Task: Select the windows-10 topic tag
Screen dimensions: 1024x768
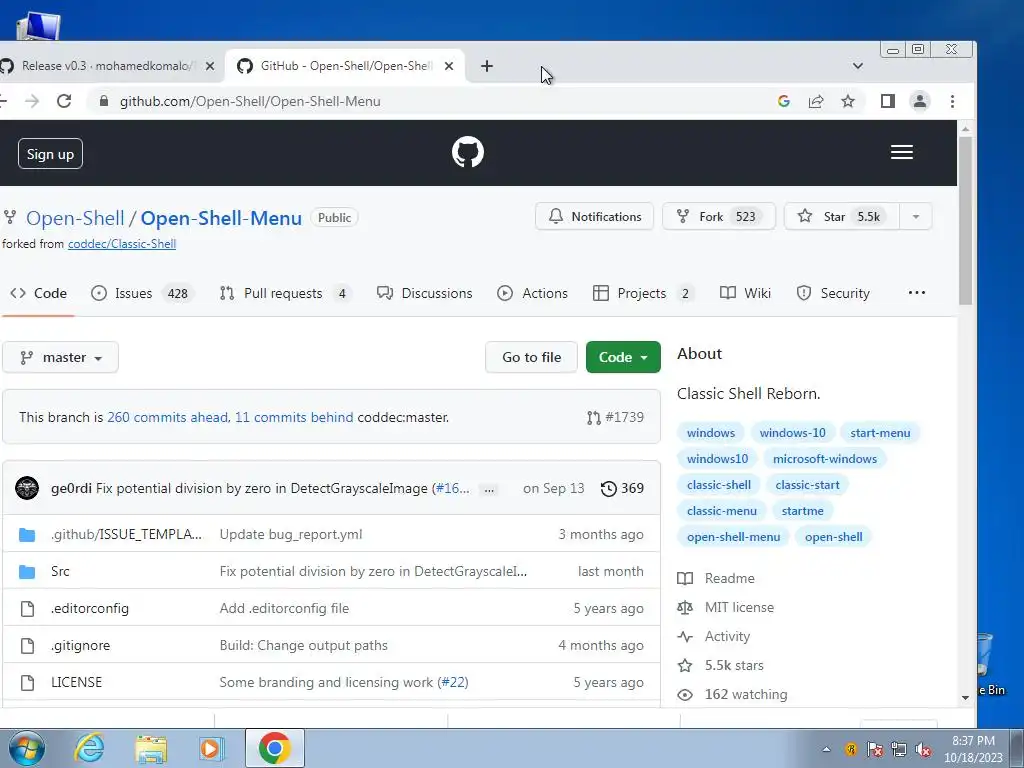Action: [x=792, y=433]
